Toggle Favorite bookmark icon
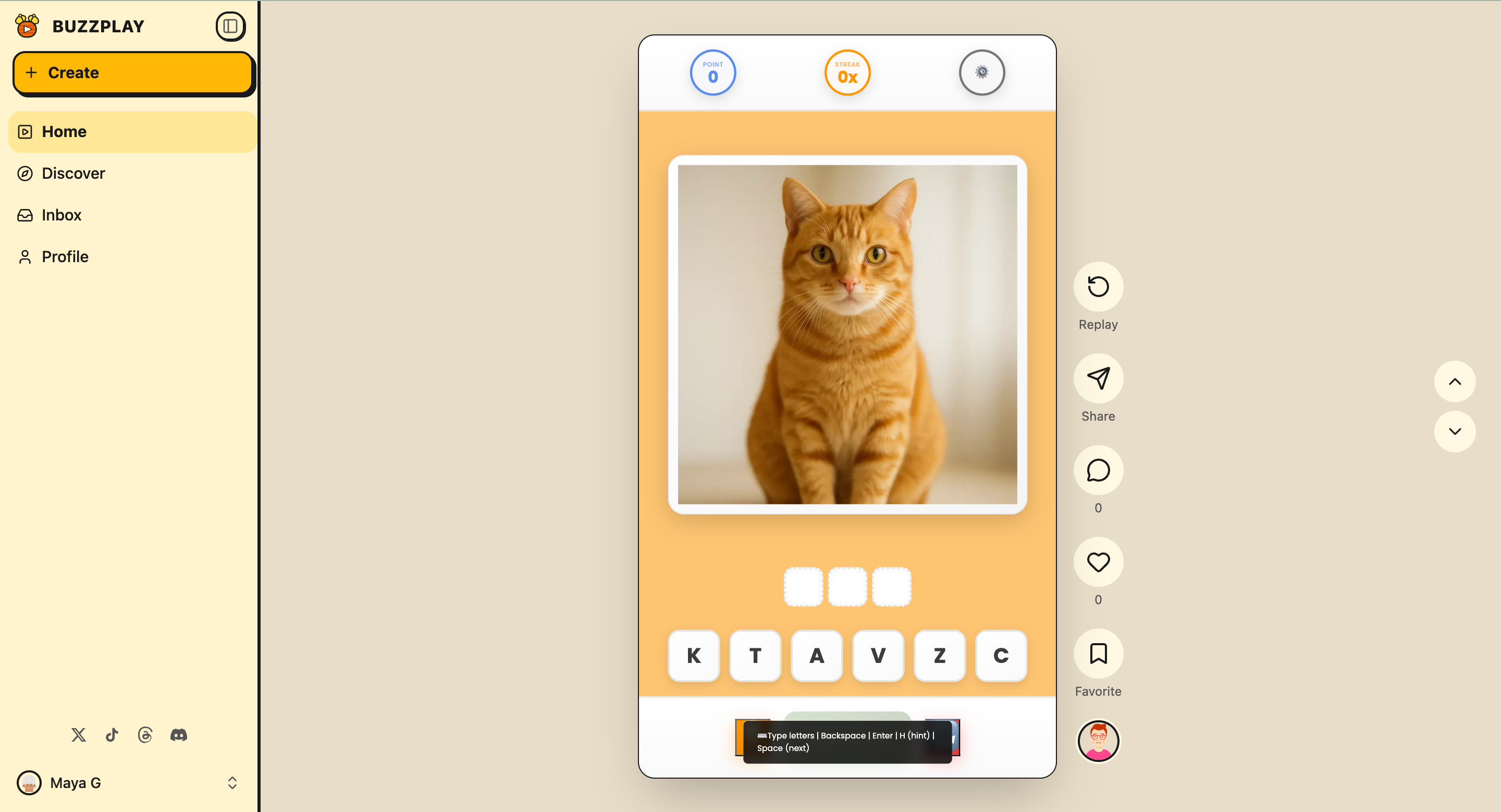This screenshot has height=812, width=1501. point(1098,654)
